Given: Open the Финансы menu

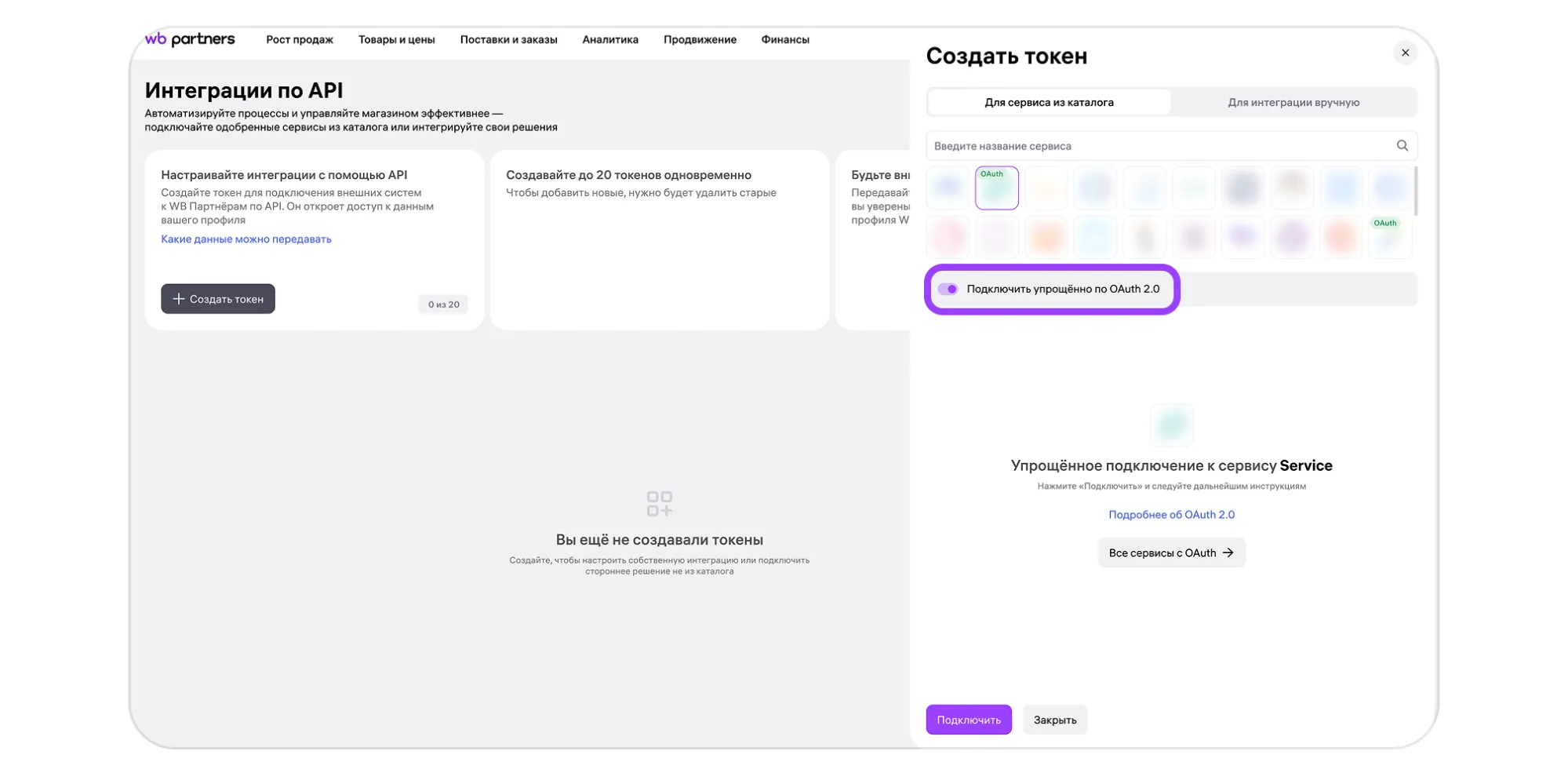Looking at the screenshot, I should pyautogui.click(x=784, y=40).
